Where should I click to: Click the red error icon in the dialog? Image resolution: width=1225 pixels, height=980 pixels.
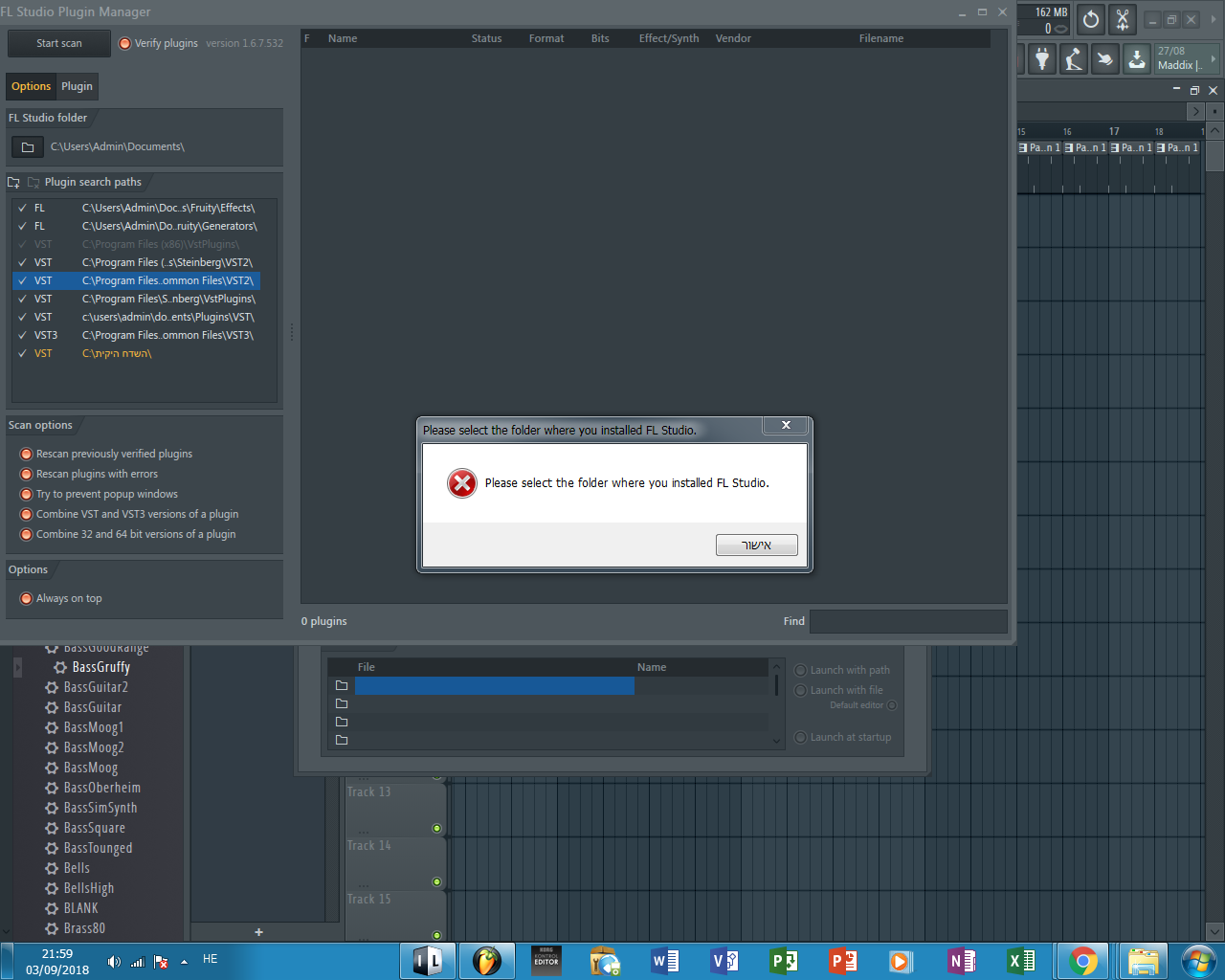462,483
